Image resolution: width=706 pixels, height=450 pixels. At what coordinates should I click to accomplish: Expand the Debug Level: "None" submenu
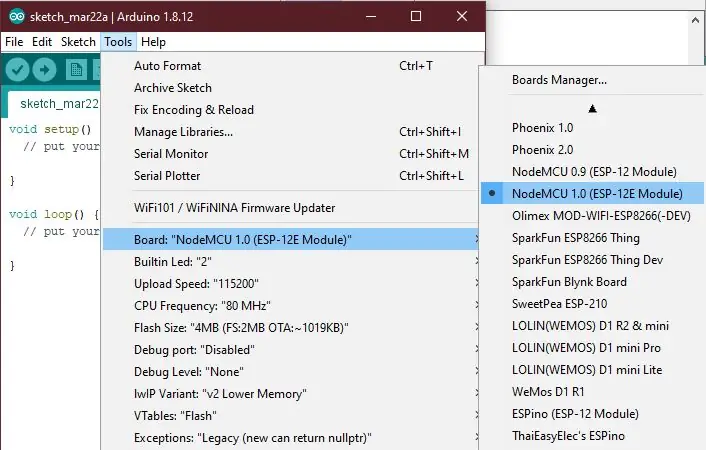tap(291, 372)
